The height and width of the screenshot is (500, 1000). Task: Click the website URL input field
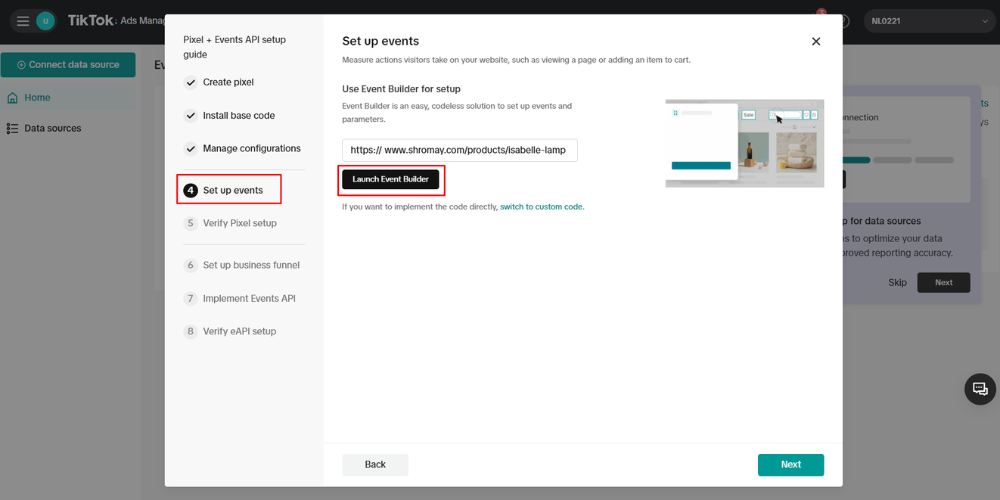(x=460, y=151)
